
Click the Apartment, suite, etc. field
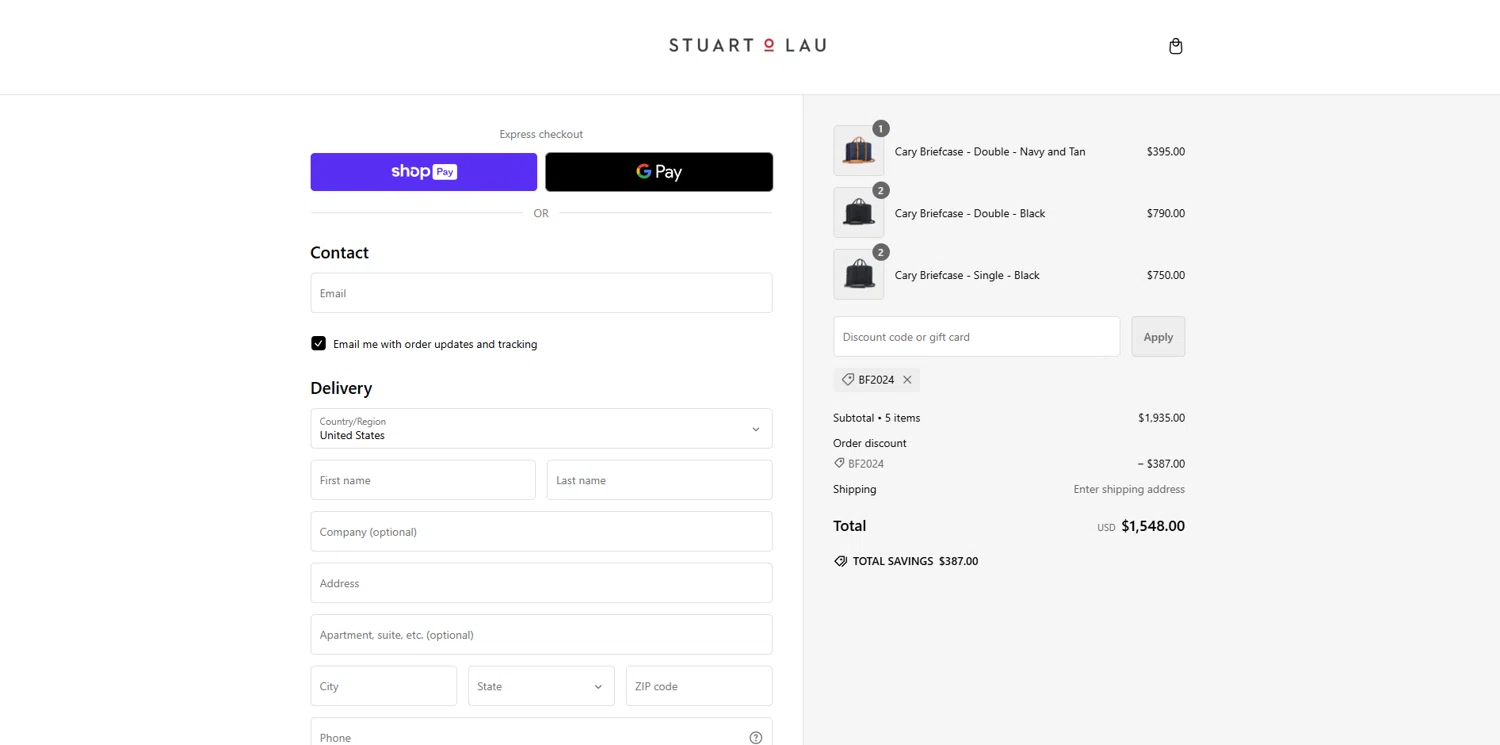pyautogui.click(x=541, y=635)
